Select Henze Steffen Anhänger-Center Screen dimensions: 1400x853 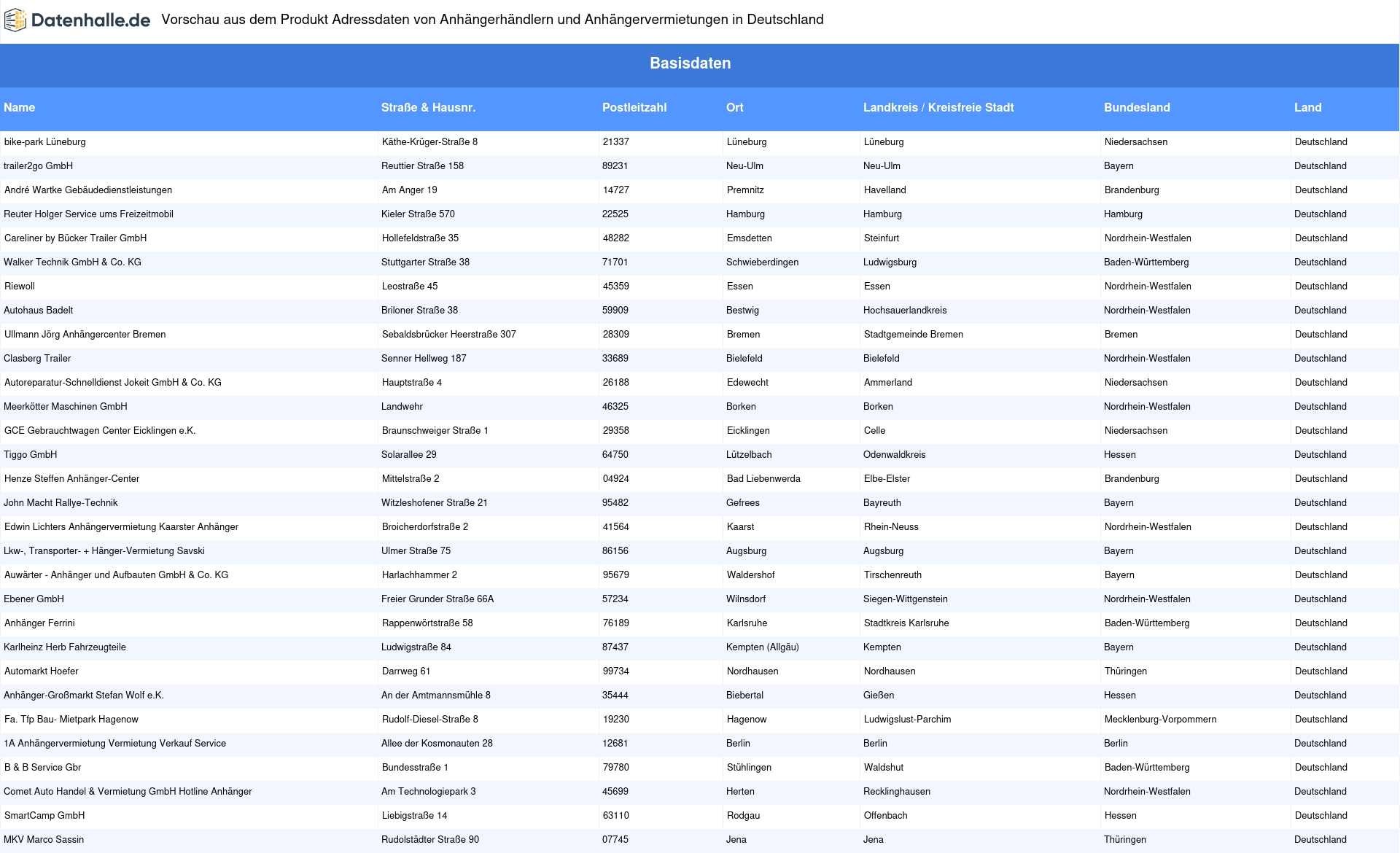(71, 479)
